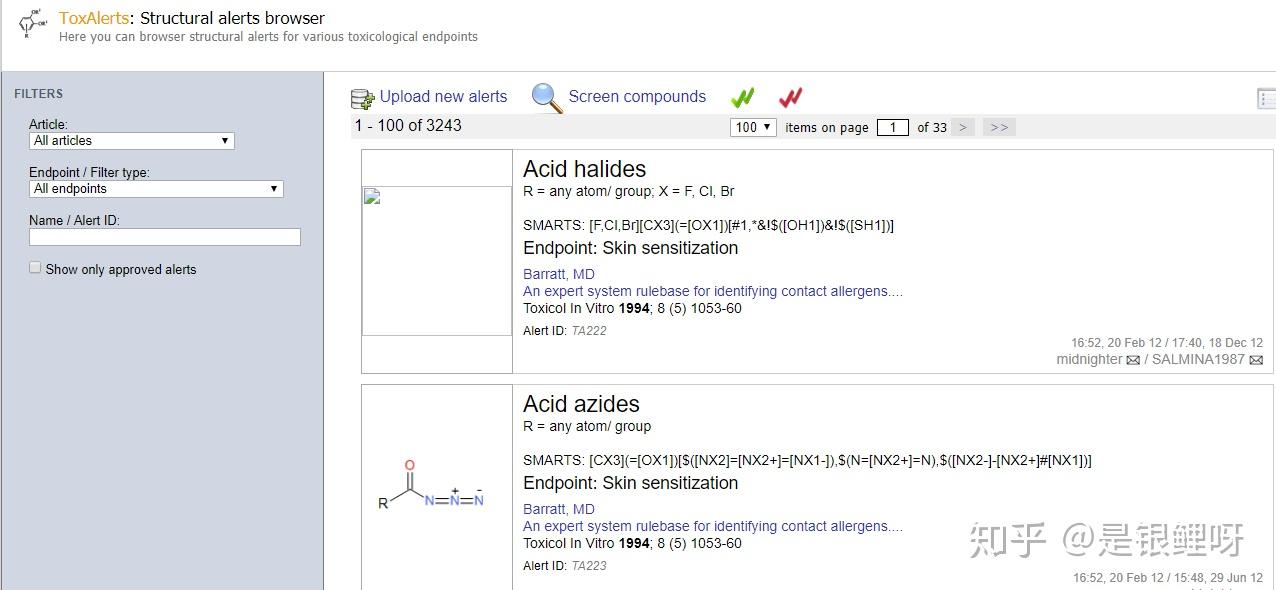Open the items on page dropdown
The width and height of the screenshot is (1276, 590).
(x=754, y=127)
